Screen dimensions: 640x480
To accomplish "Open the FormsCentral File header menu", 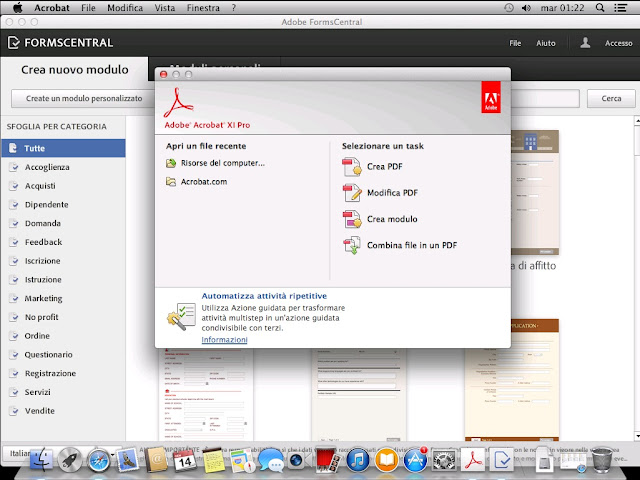I will (515, 43).
